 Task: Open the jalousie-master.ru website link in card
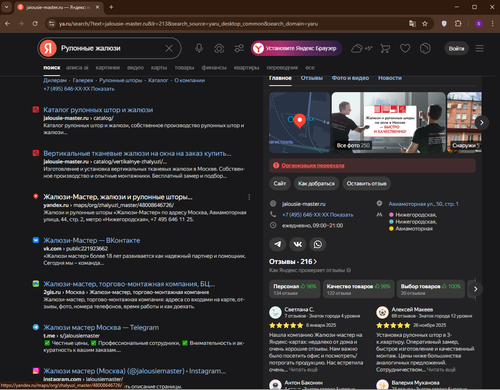(x=304, y=204)
